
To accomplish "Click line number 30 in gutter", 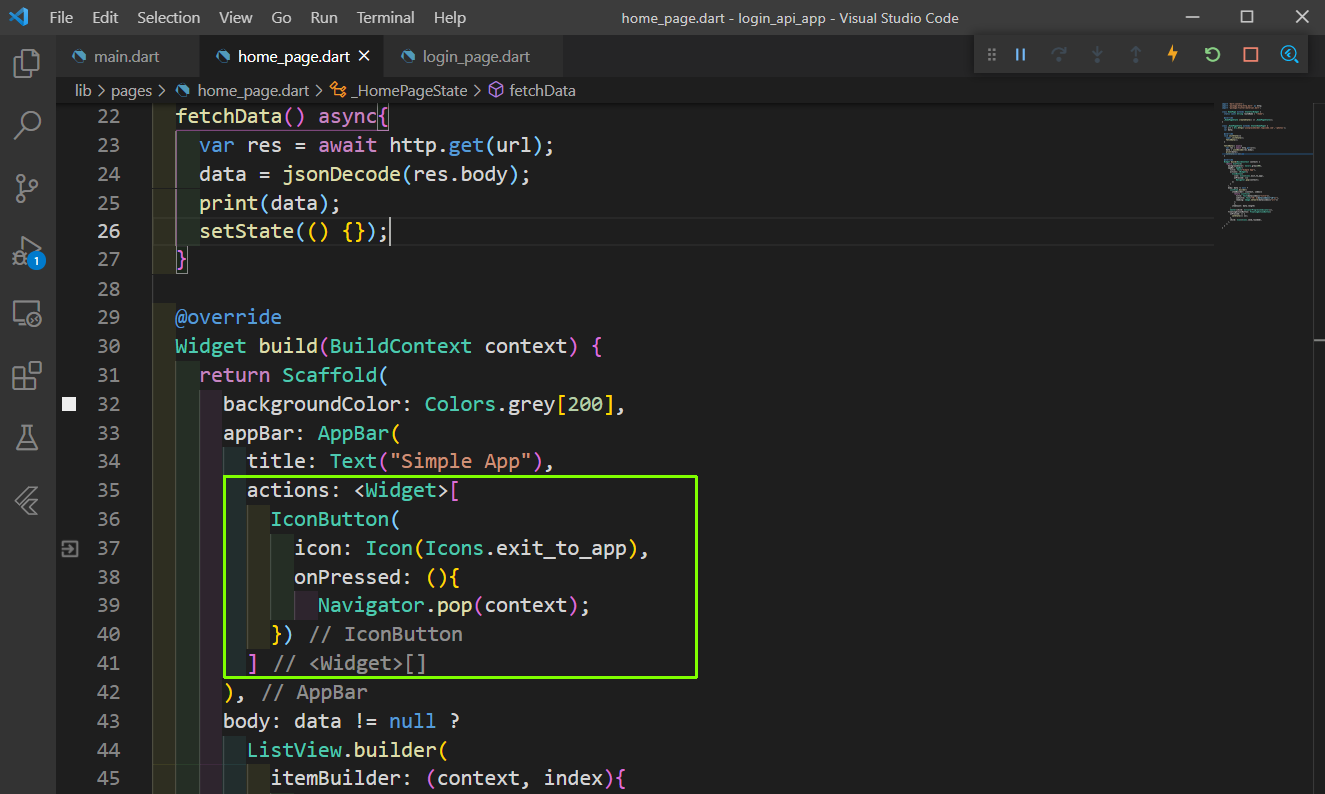I will coord(108,346).
